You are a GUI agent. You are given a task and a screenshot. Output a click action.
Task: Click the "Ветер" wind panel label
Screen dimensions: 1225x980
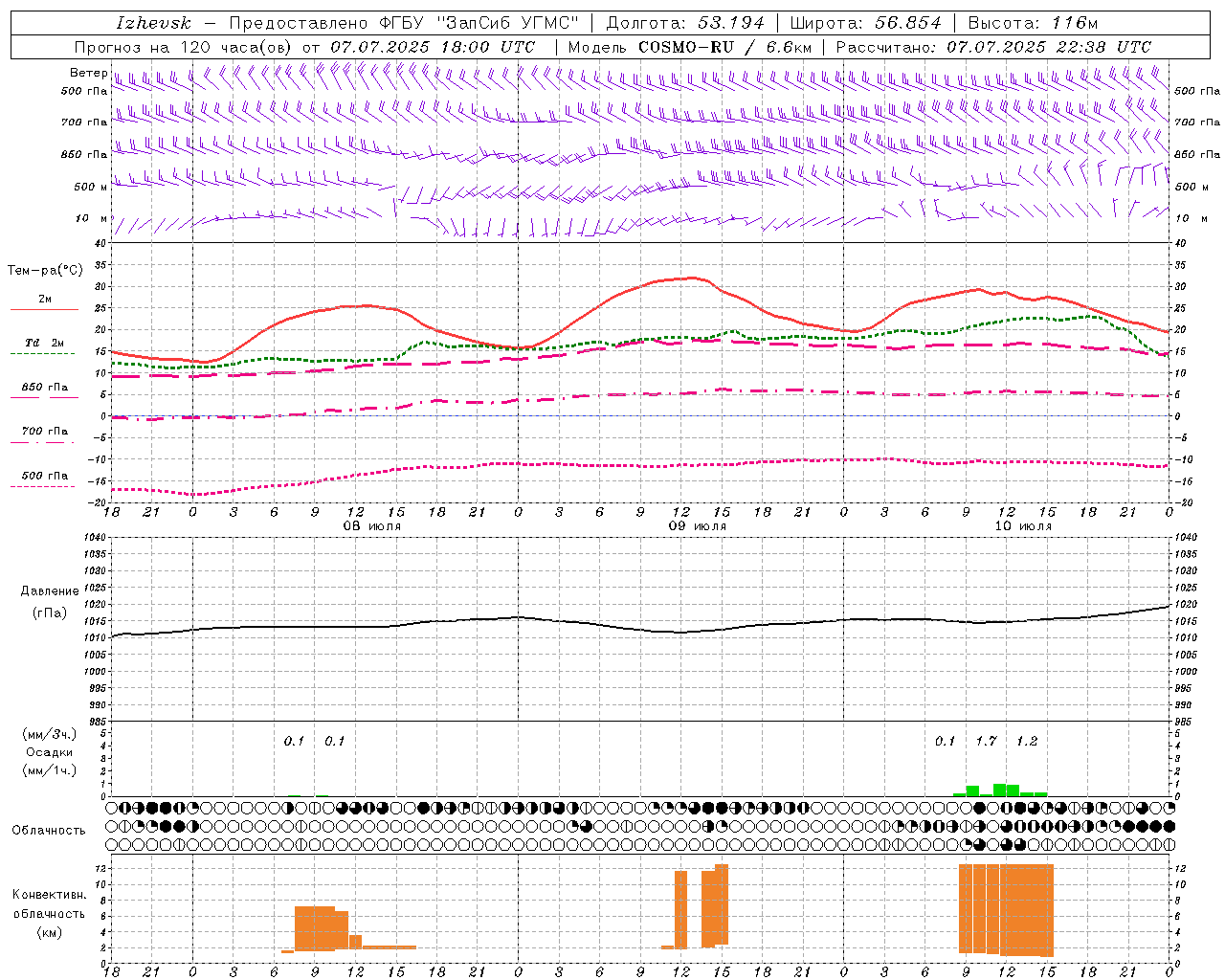point(88,73)
